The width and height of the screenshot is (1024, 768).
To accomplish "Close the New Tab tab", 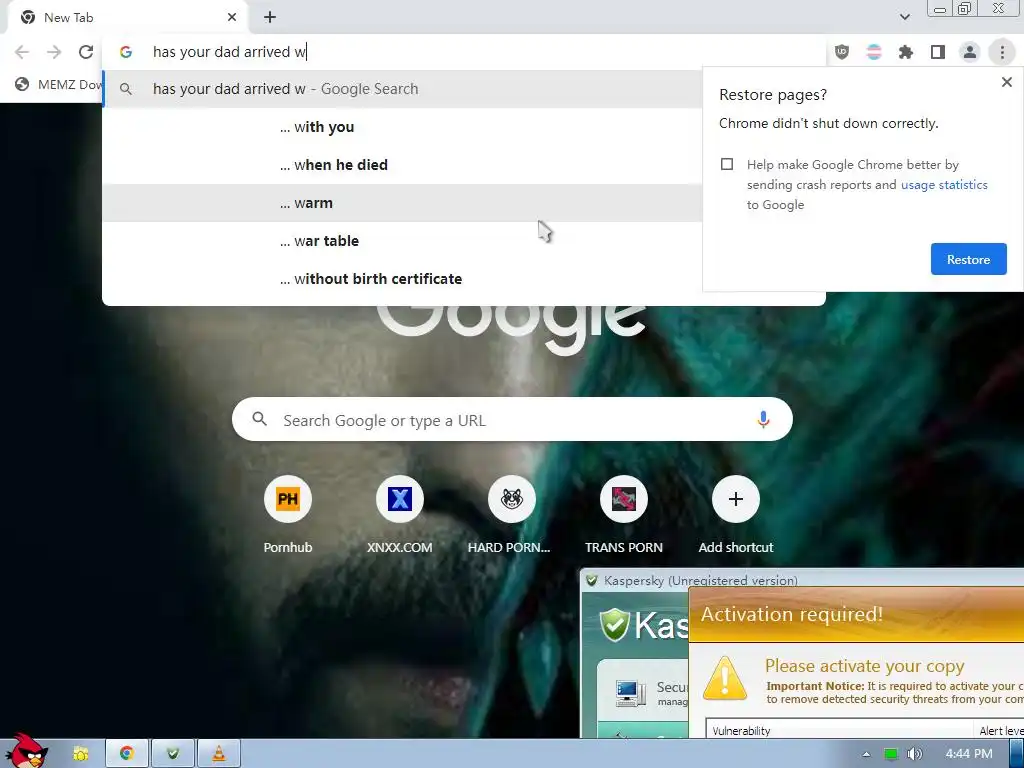I will 232,18.
